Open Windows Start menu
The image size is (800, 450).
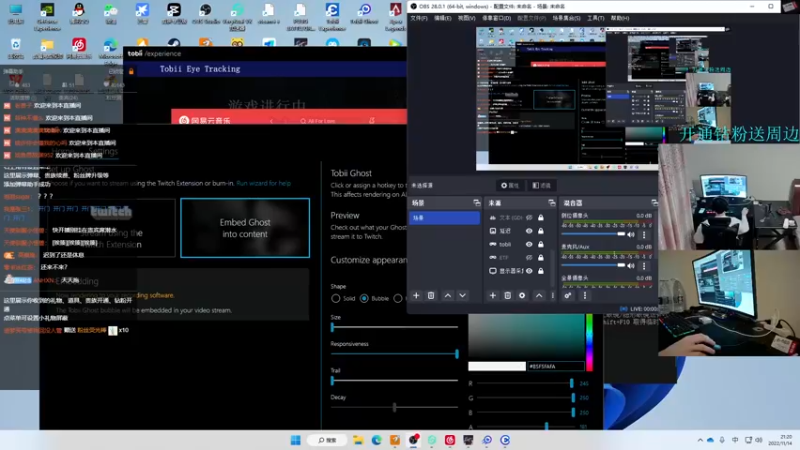[x=295, y=440]
